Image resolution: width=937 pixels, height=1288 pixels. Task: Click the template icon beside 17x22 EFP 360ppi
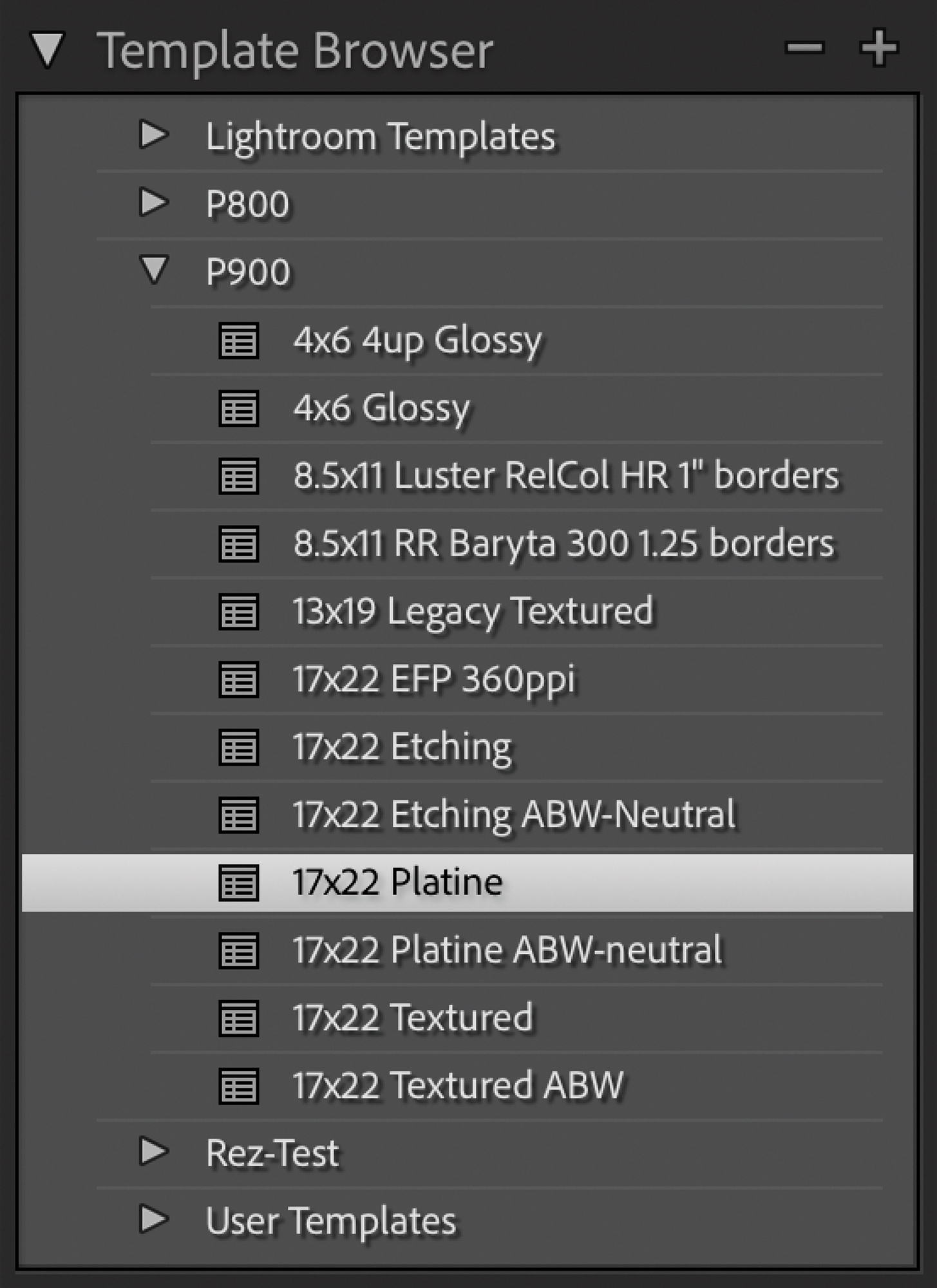coord(239,679)
